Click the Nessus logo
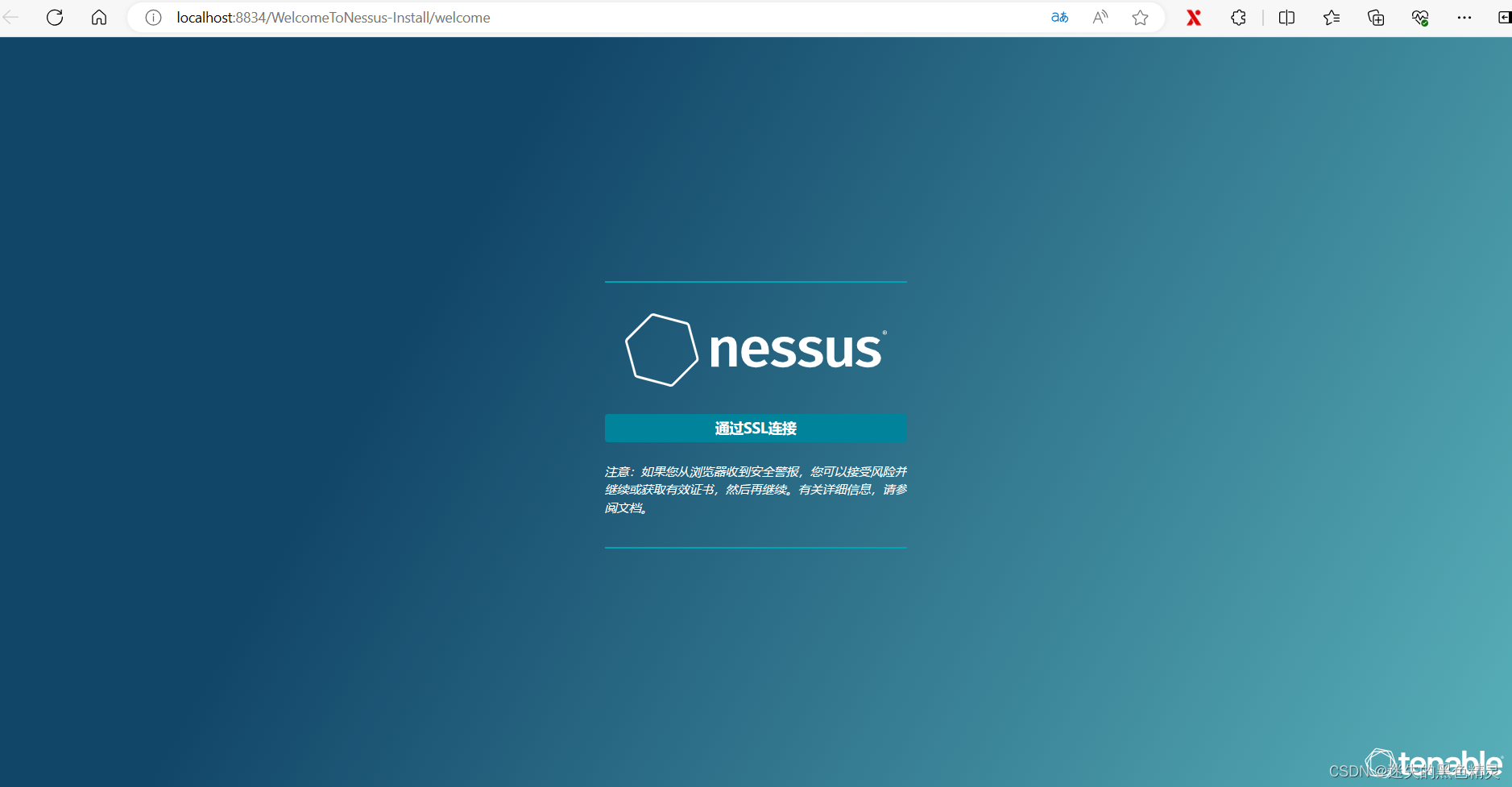This screenshot has width=1512, height=787. click(756, 350)
